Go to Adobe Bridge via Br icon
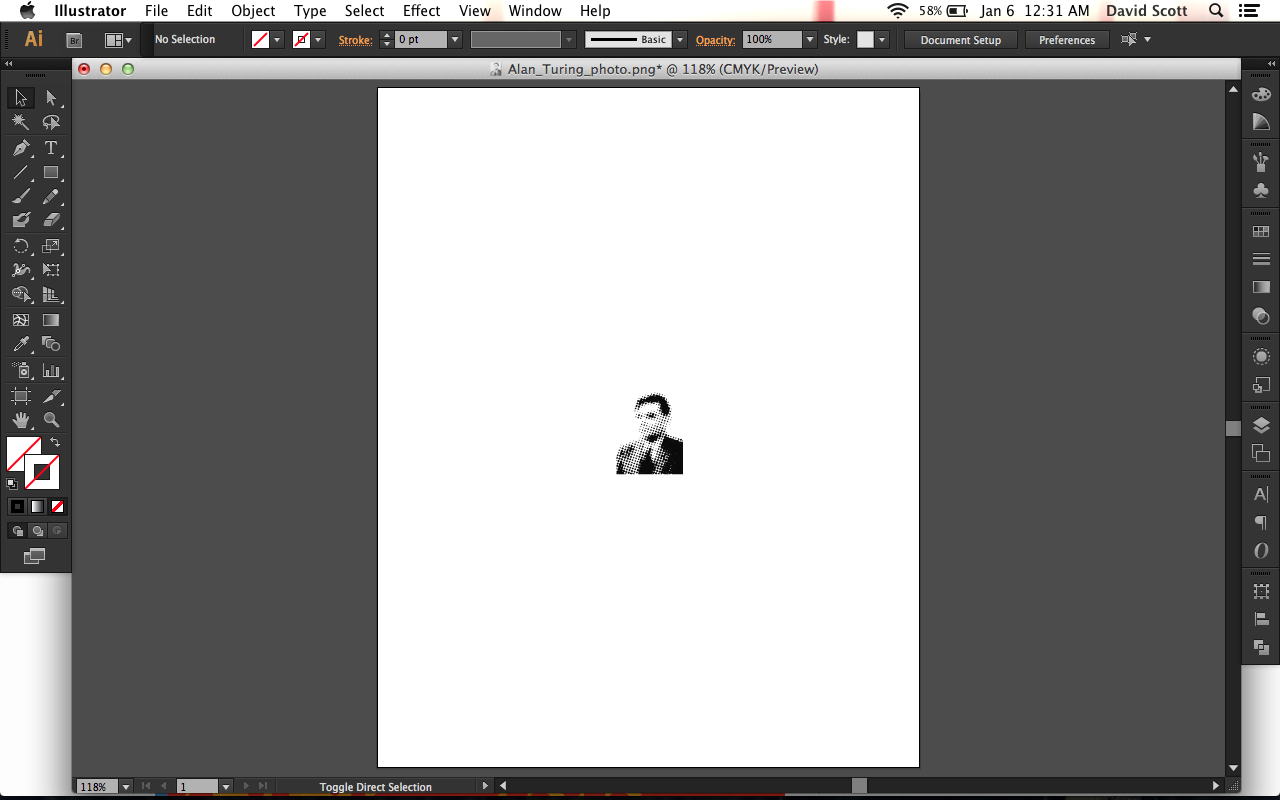Viewport: 1280px width, 800px height. [x=74, y=40]
